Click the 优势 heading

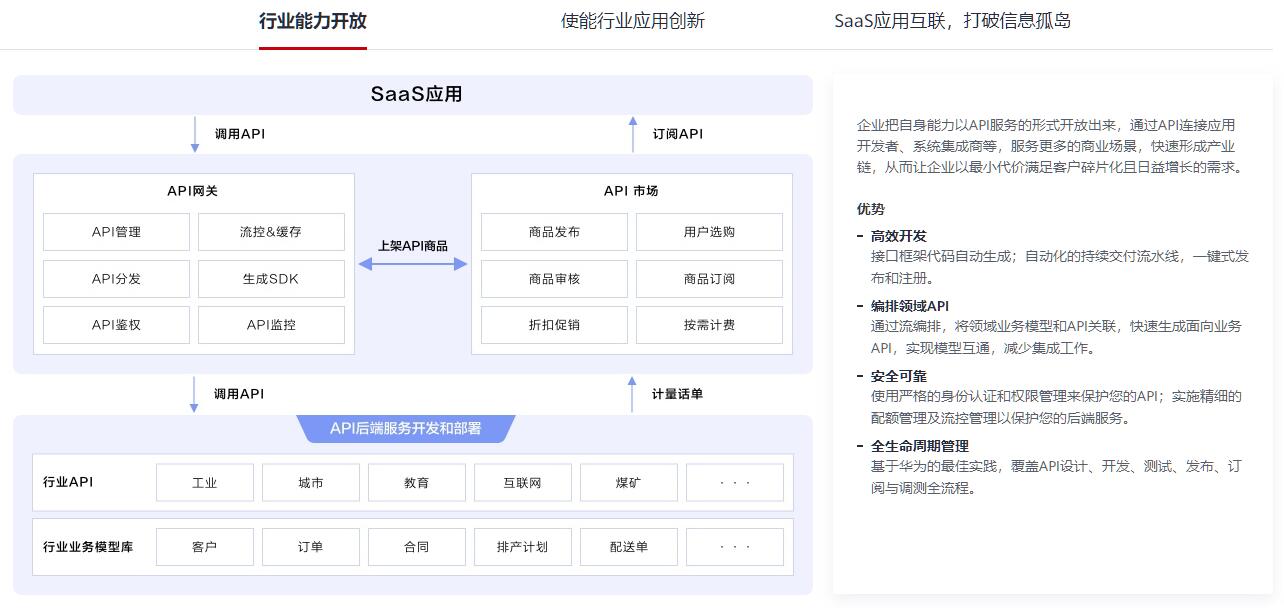tap(871, 209)
